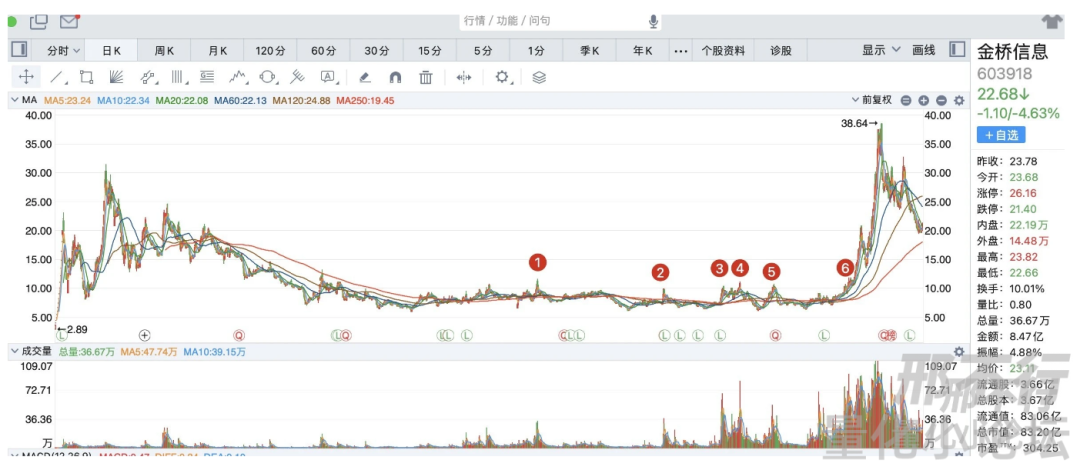The width and height of the screenshot is (1080, 470).
Task: Toggle the 画线 drawing toolbar
Action: (x=924, y=50)
